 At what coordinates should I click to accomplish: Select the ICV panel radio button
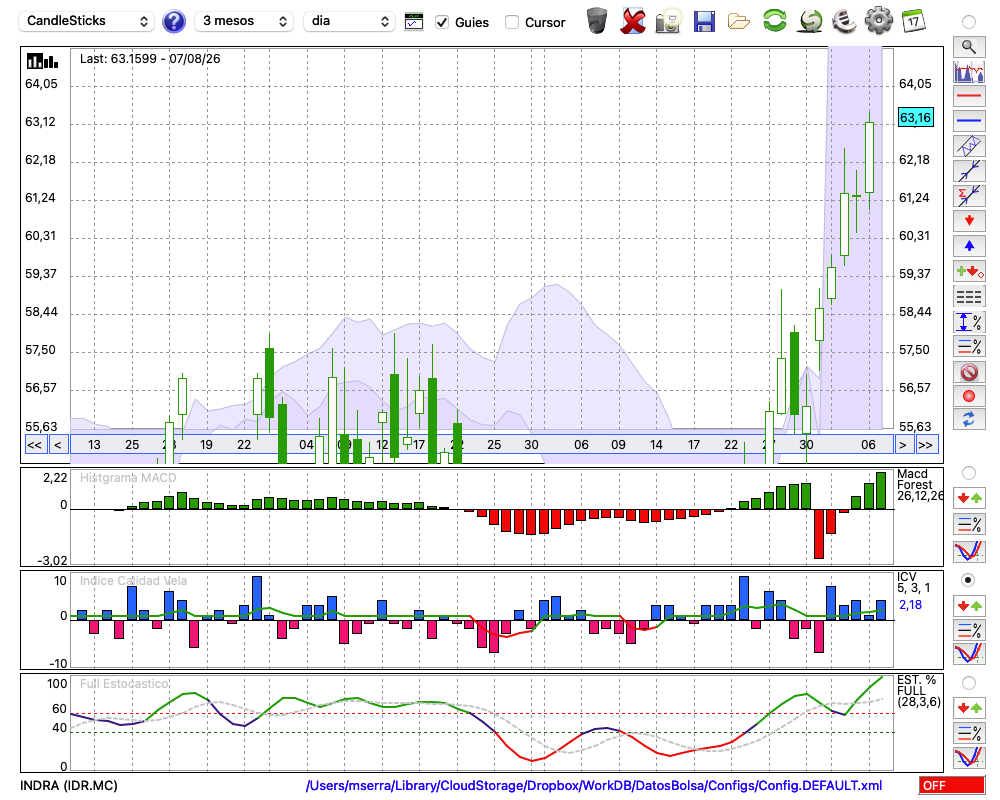click(969, 580)
